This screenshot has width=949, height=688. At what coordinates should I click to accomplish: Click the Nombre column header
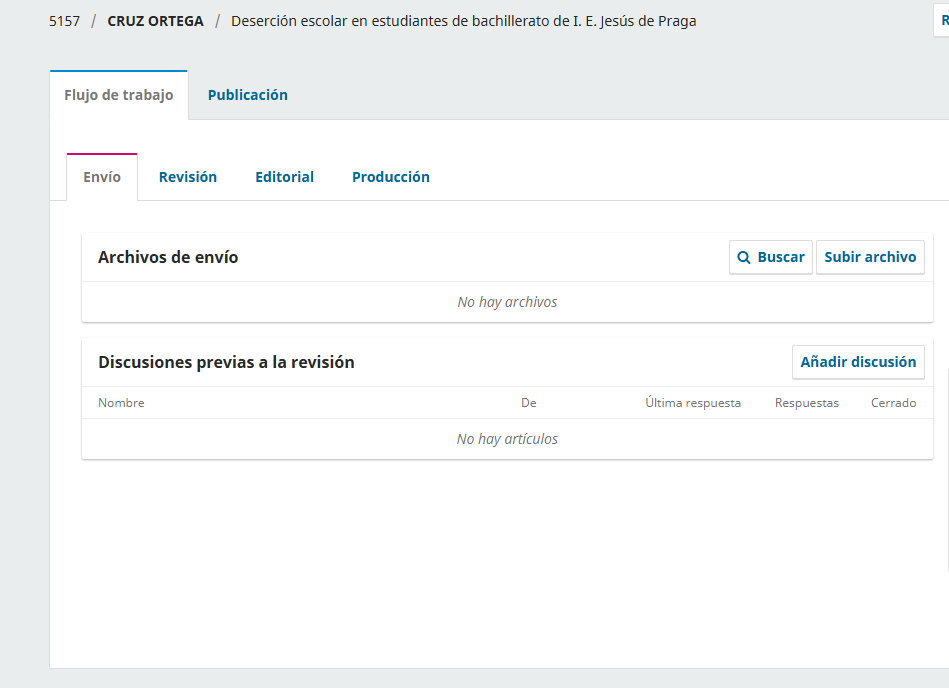pos(121,403)
